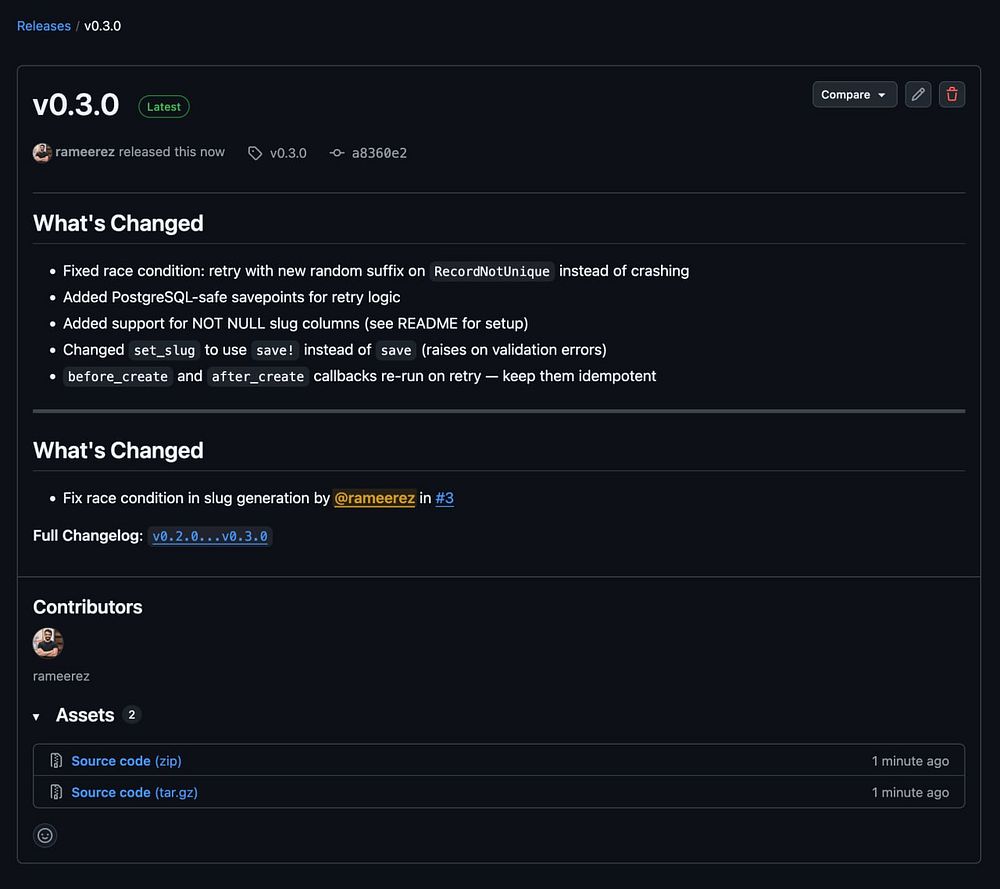Open the @rameerez mention link
Screen dimensions: 1000x889
(374, 498)
